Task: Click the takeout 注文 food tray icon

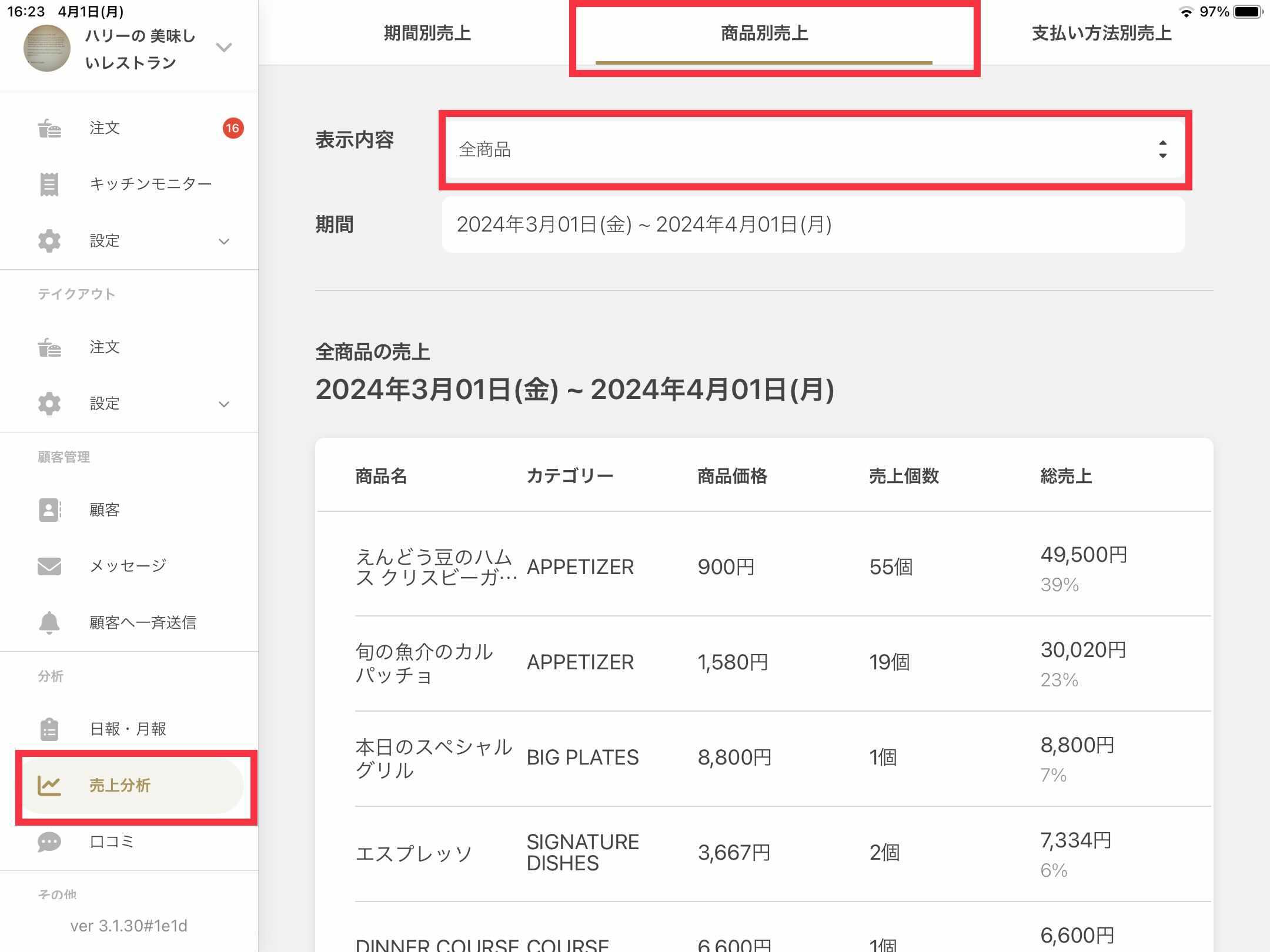Action: 49,348
